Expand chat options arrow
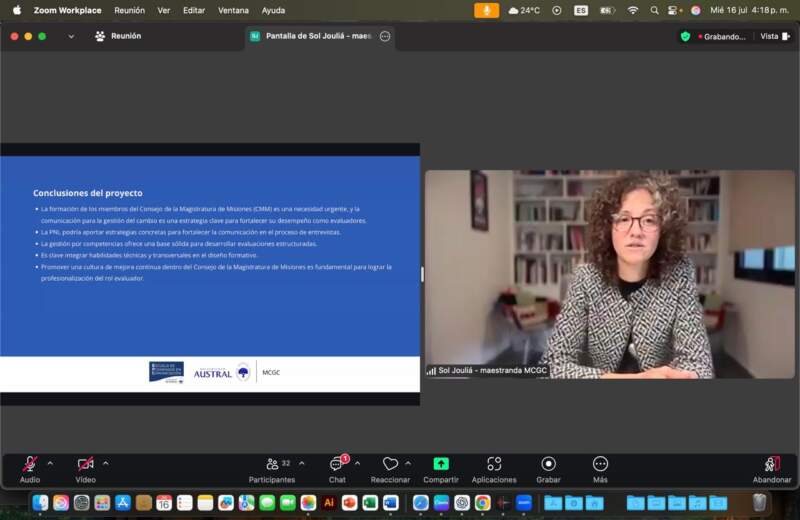This screenshot has width=800, height=520. point(357,464)
